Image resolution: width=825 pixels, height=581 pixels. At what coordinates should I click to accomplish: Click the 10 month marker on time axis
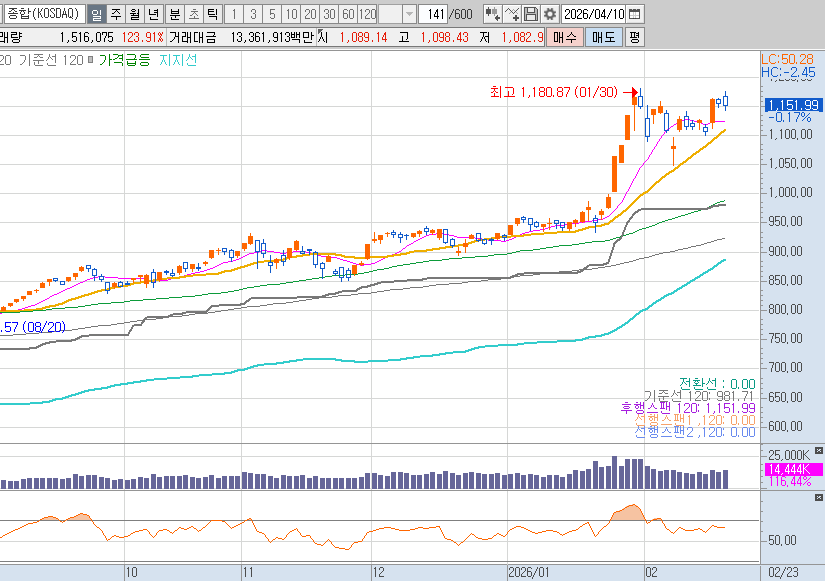point(132,572)
